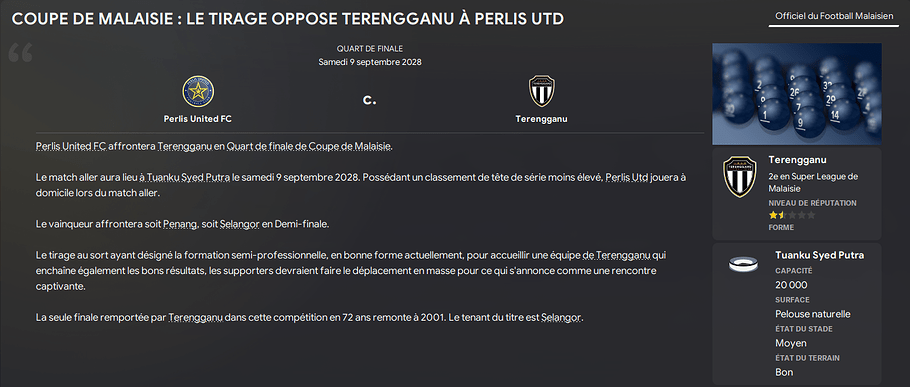Select the Officiel du Football Malaisien tab

(x=834, y=16)
